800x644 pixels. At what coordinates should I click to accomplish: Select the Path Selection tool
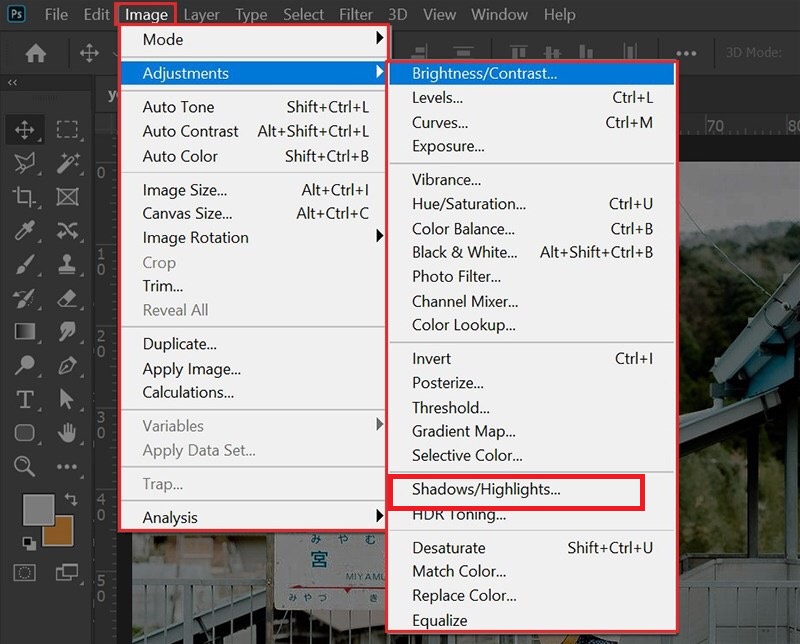66,399
